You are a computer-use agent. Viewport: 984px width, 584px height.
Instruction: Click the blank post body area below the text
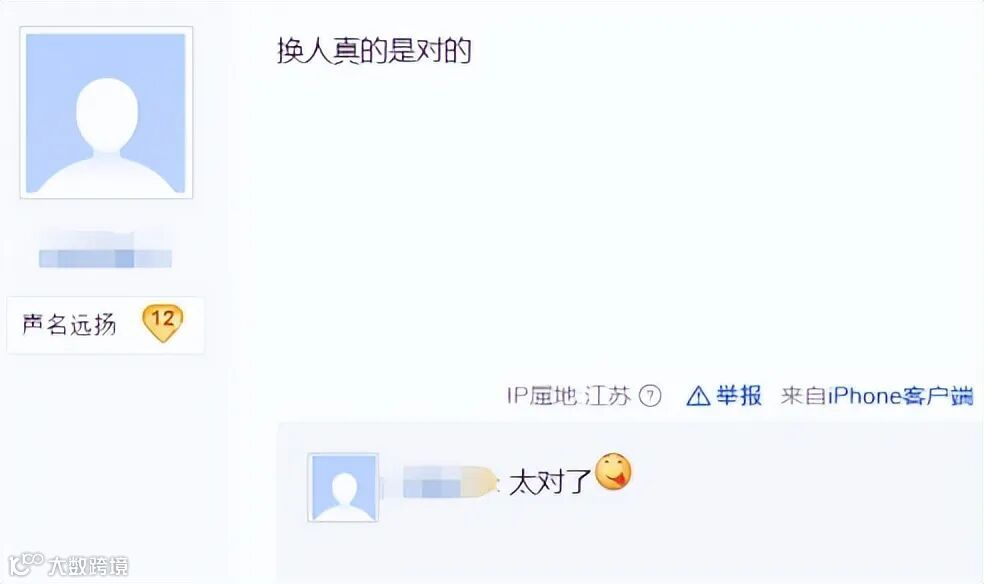coord(621,220)
